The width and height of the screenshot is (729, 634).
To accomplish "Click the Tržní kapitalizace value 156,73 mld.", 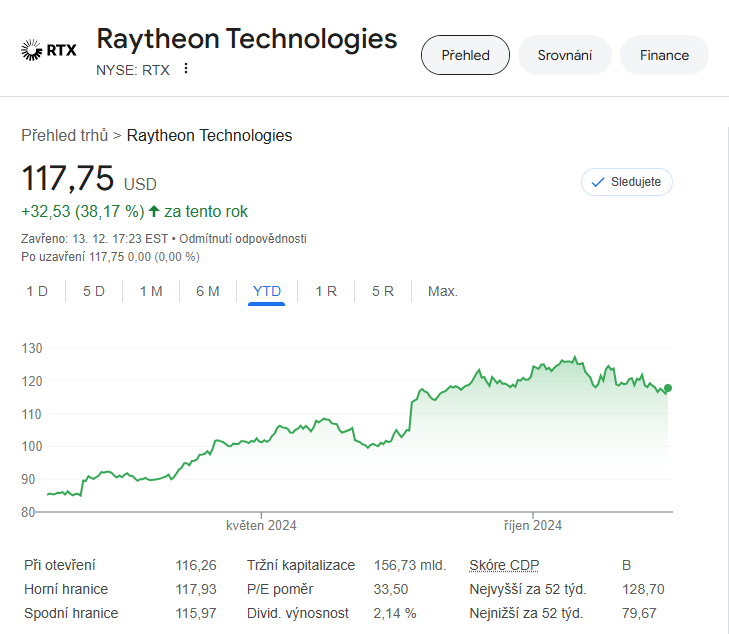I will (x=410, y=565).
